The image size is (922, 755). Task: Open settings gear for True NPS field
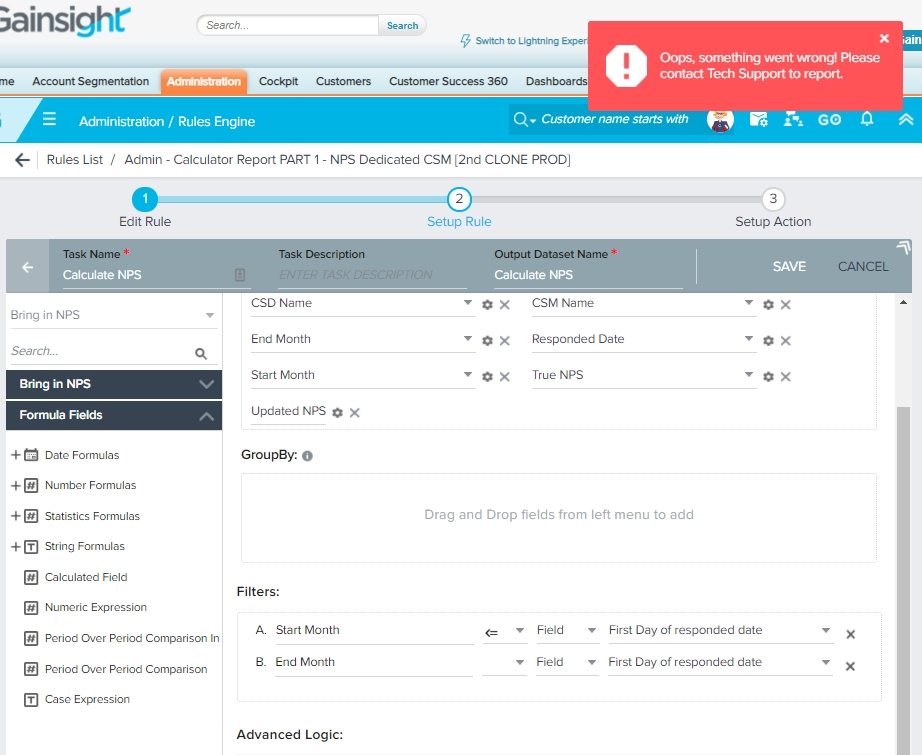coord(769,376)
